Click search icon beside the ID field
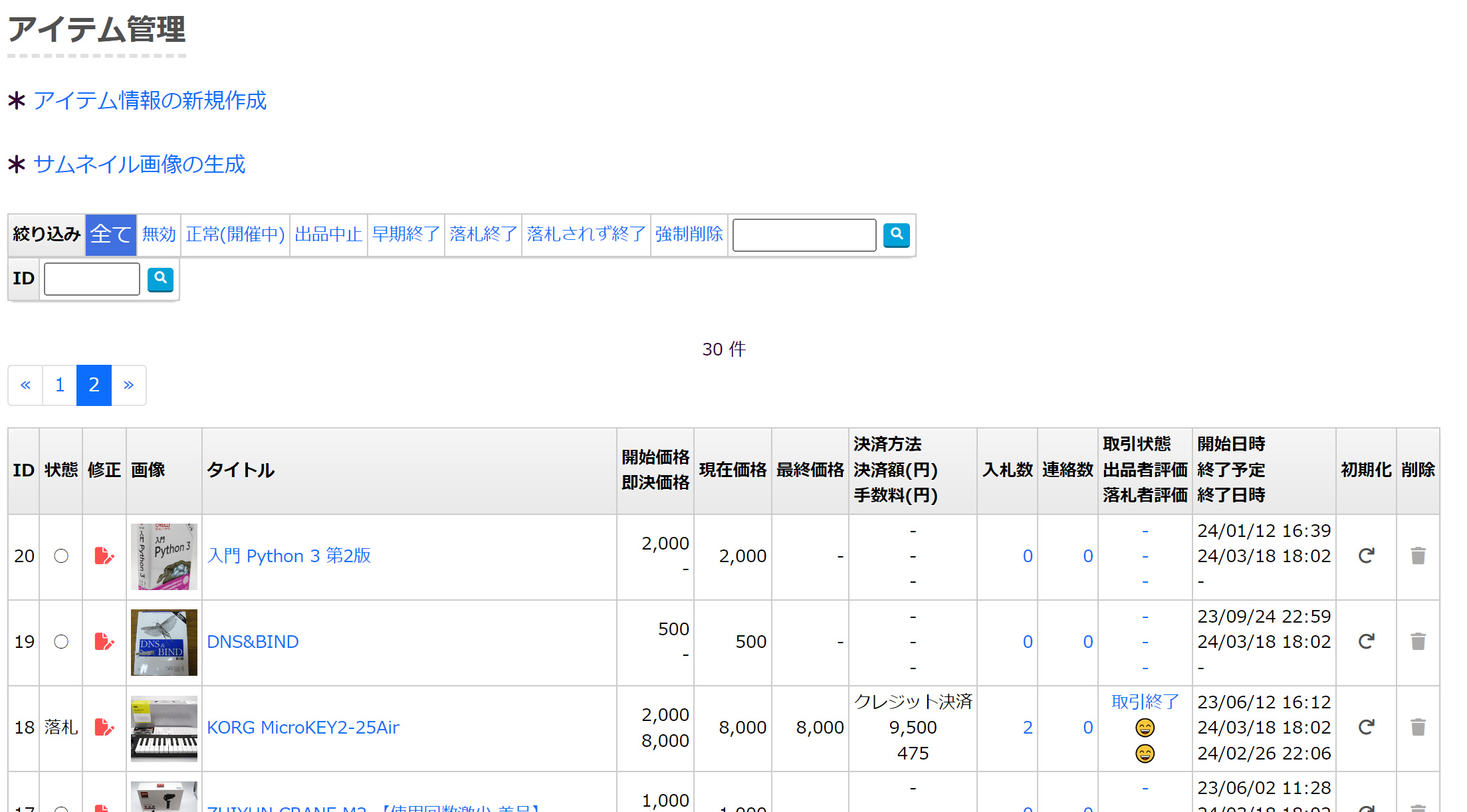The height and width of the screenshot is (812, 1467). [160, 279]
